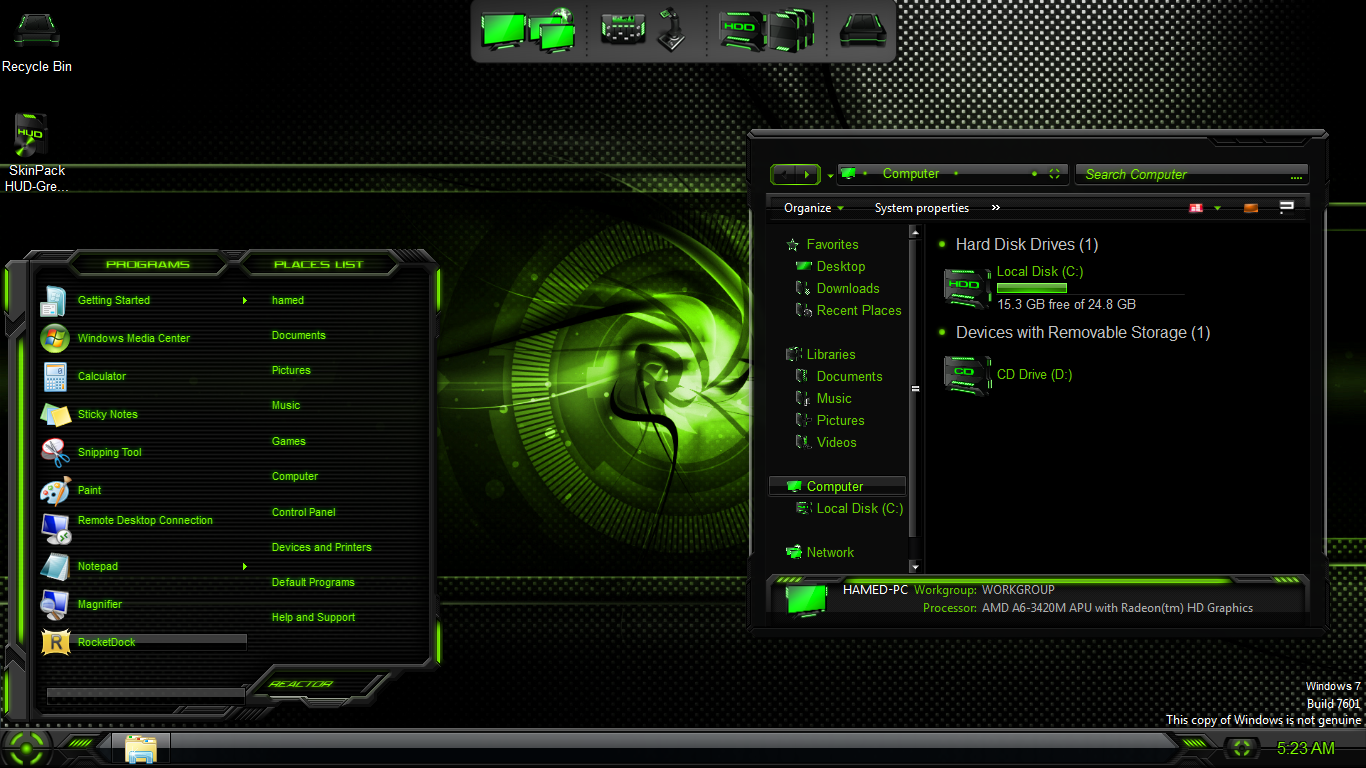
Task: Go back with the Explorer back arrow
Action: (783, 175)
